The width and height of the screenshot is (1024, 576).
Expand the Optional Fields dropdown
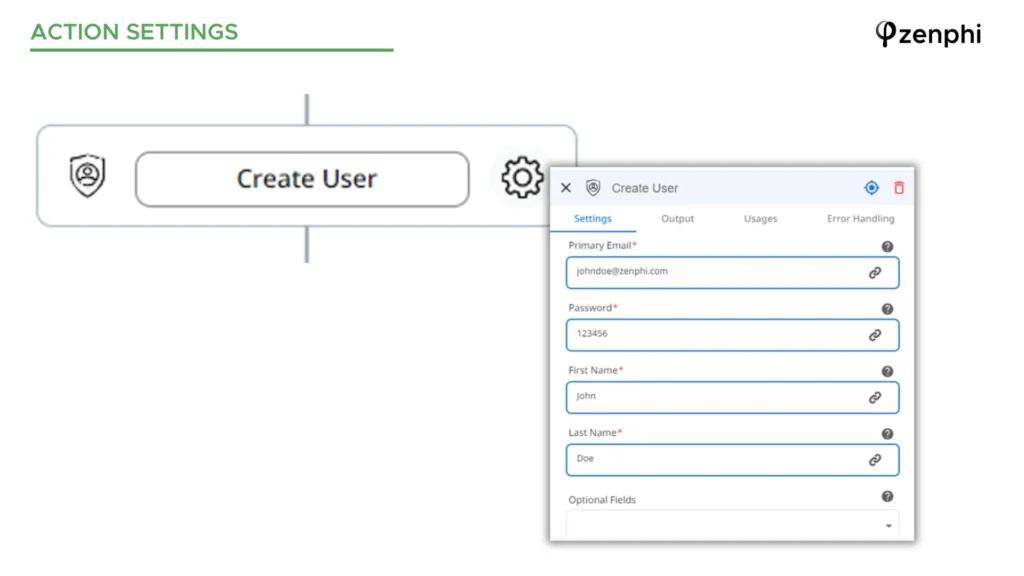[732, 524]
